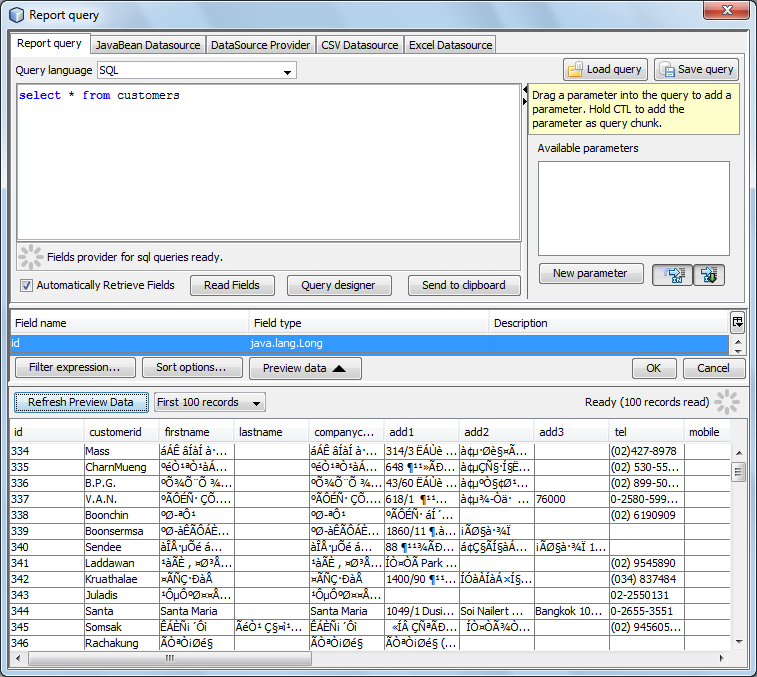The height and width of the screenshot is (677, 757).
Task: Click Refresh Preview Data button
Action: tap(81, 402)
